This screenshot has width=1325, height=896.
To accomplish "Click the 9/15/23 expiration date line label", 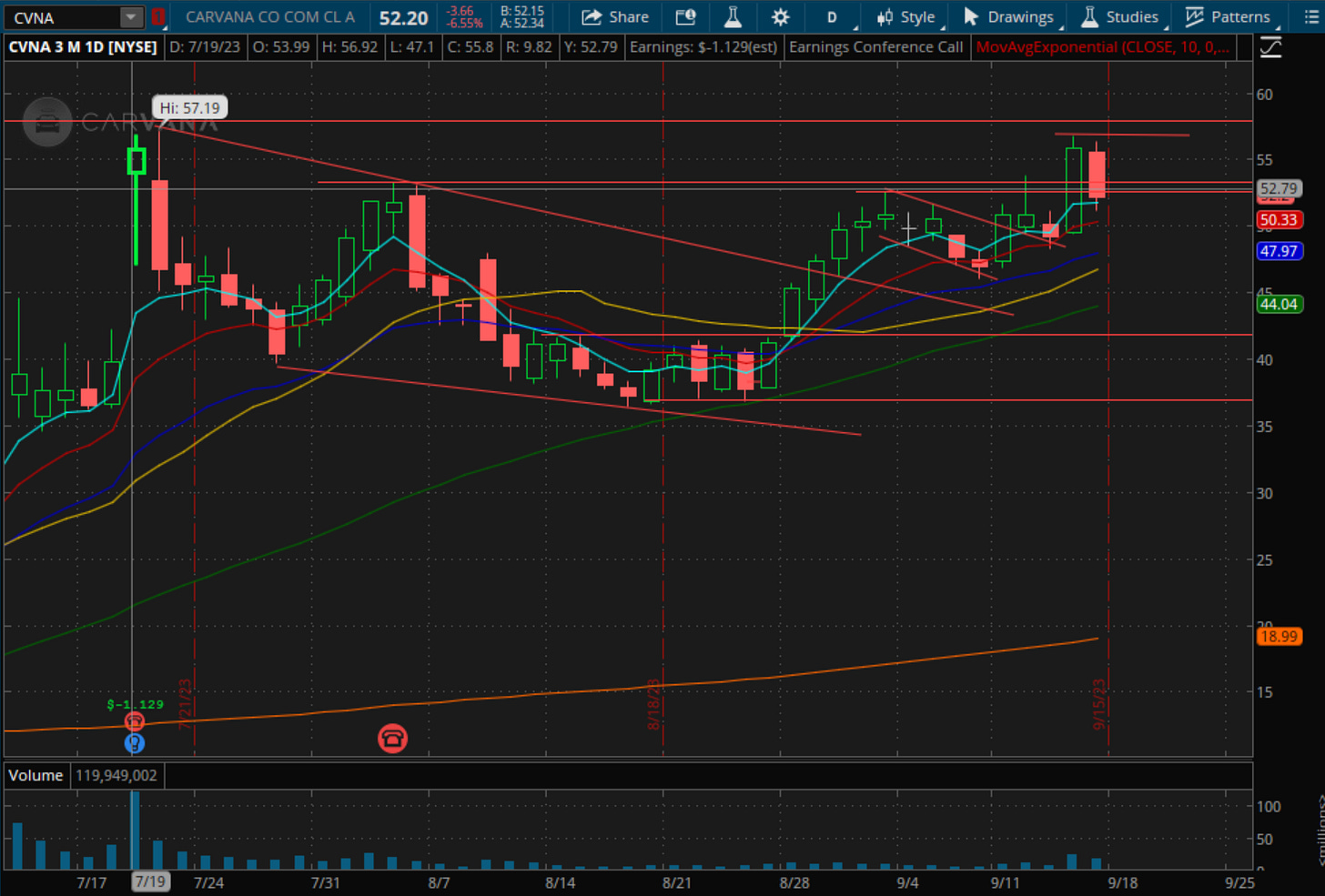I will coord(1099,704).
